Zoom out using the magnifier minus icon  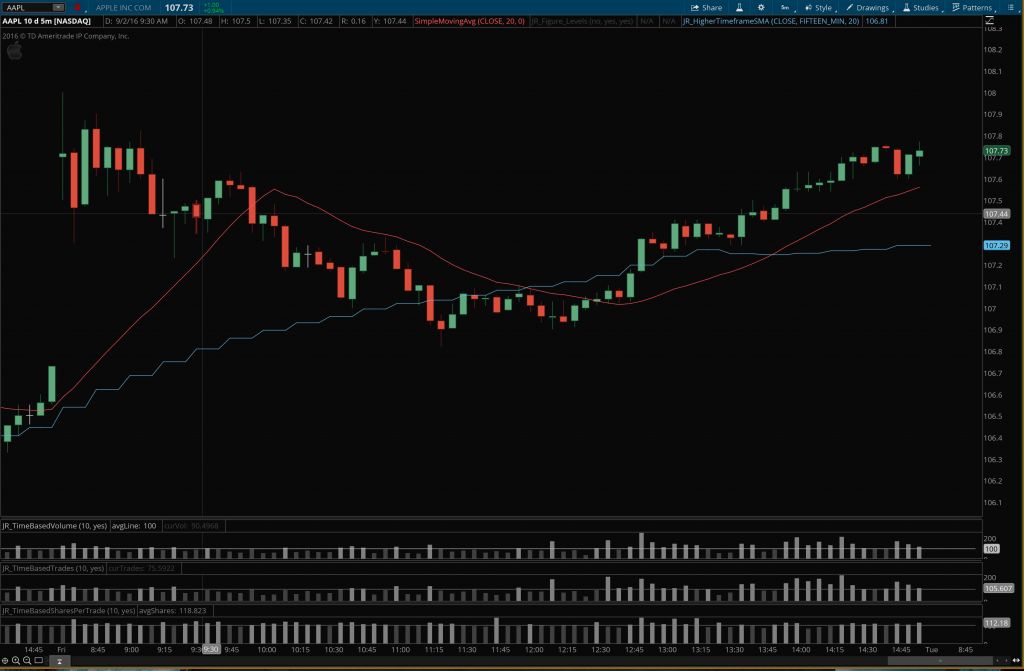click(x=26, y=660)
